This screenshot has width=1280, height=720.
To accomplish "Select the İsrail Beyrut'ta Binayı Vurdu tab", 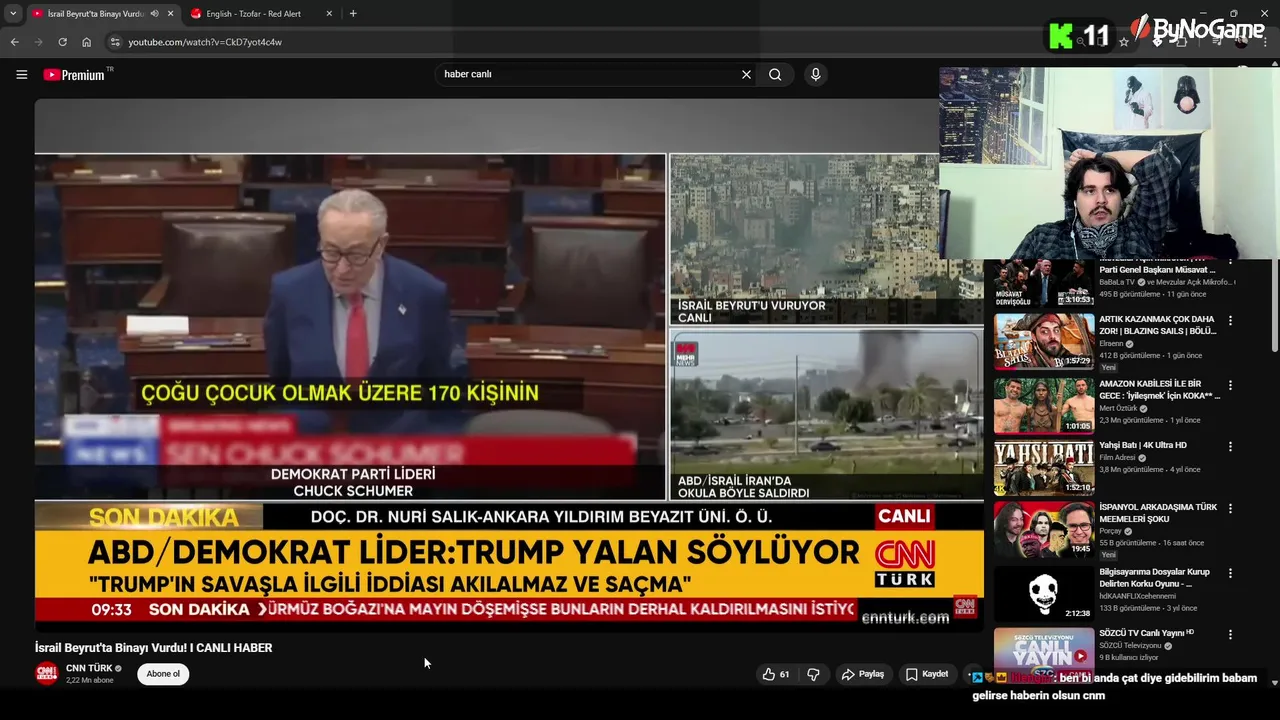I will [95, 14].
